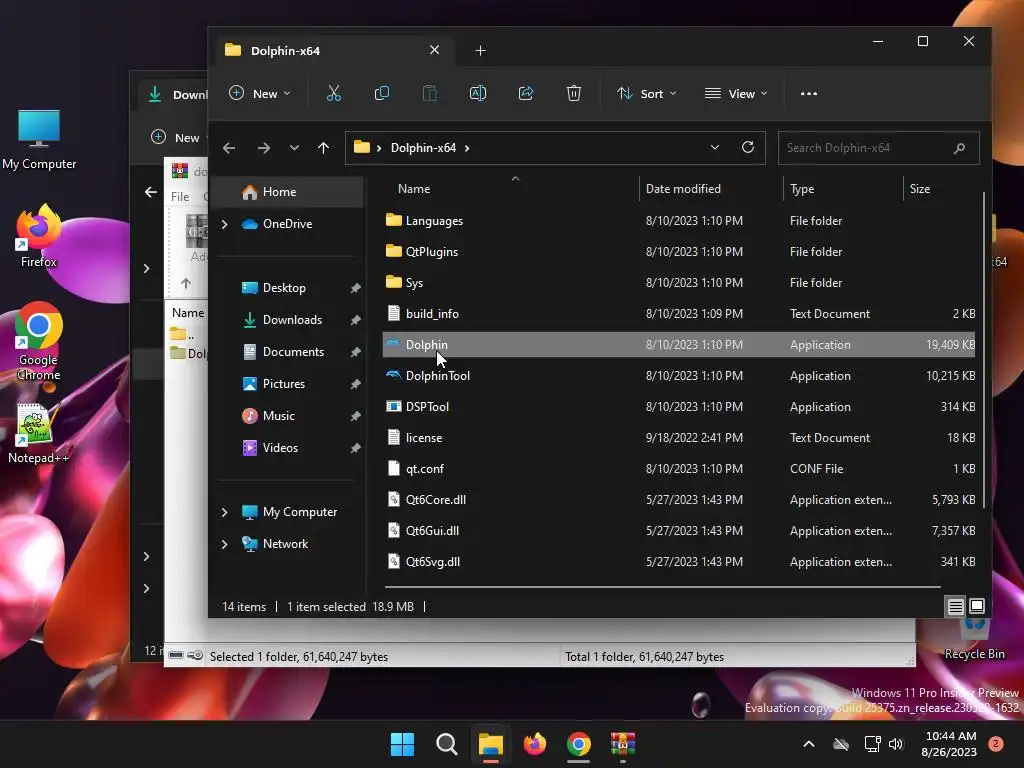Open the See more ellipsis menu
The height and width of the screenshot is (768, 1024).
tap(808, 93)
